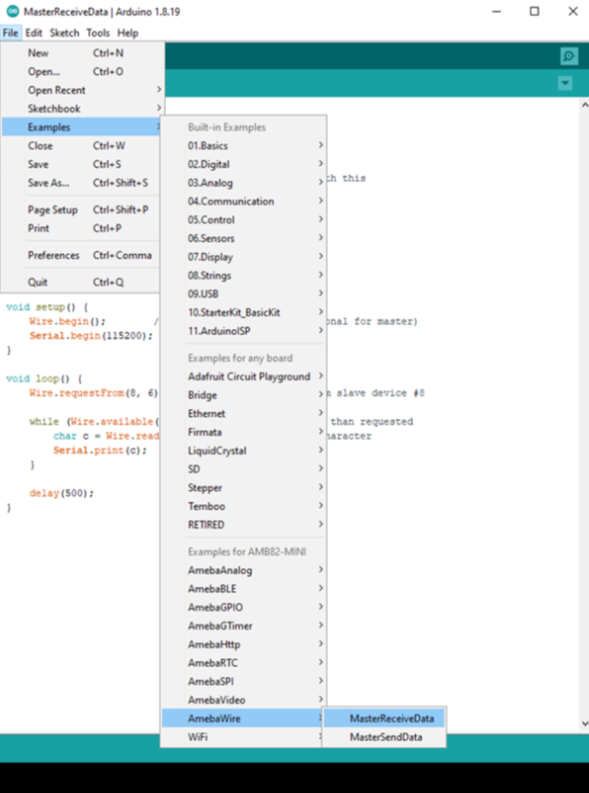Choose New from File menu
The width and height of the screenshot is (589, 793).
point(81,53)
